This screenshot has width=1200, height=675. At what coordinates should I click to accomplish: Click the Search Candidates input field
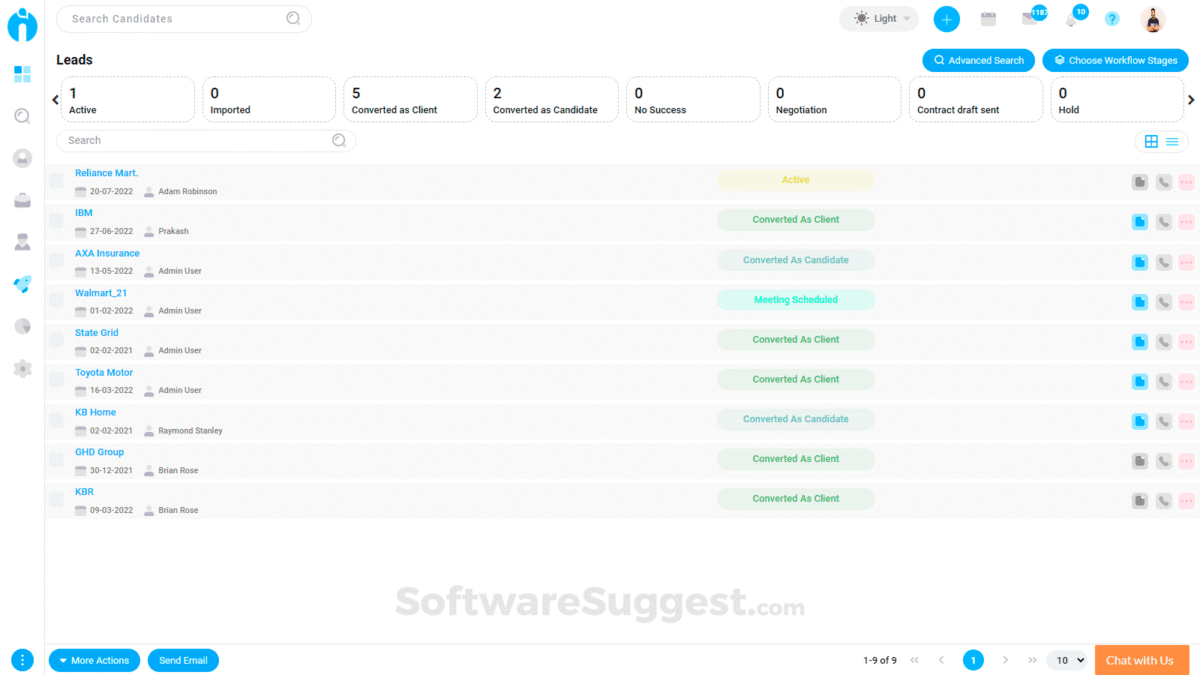click(x=175, y=19)
